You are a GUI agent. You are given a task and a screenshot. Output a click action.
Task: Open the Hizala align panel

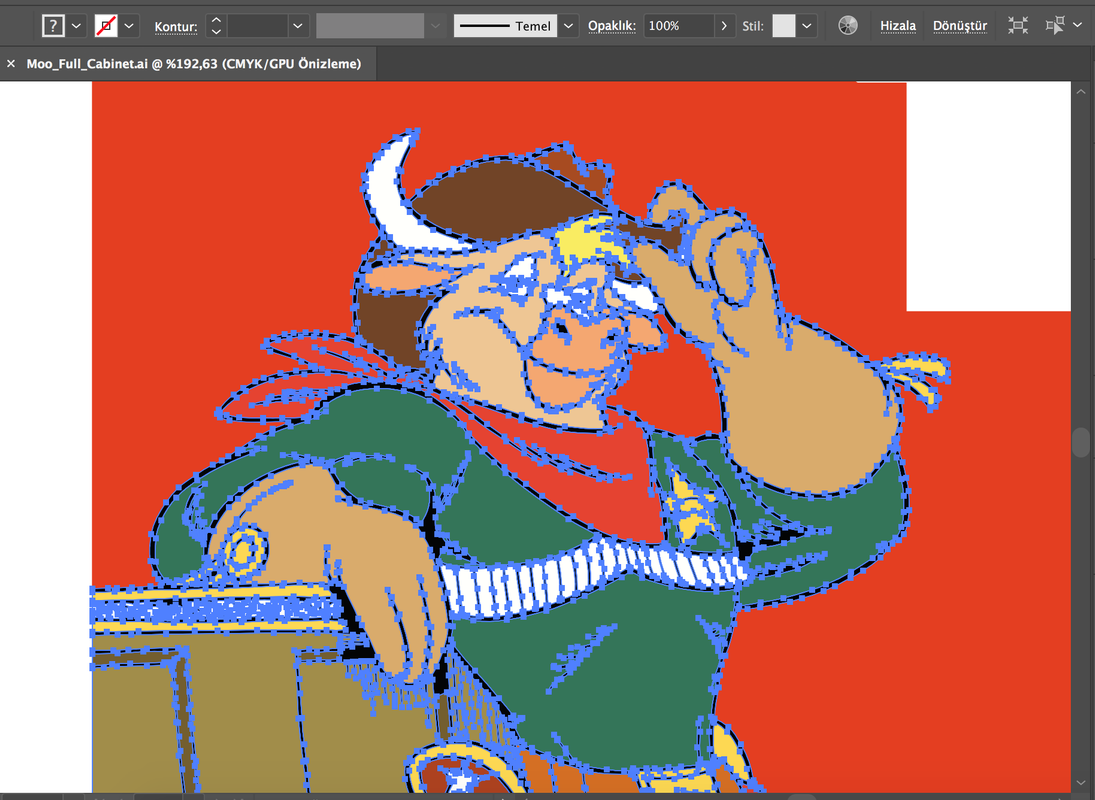point(897,26)
